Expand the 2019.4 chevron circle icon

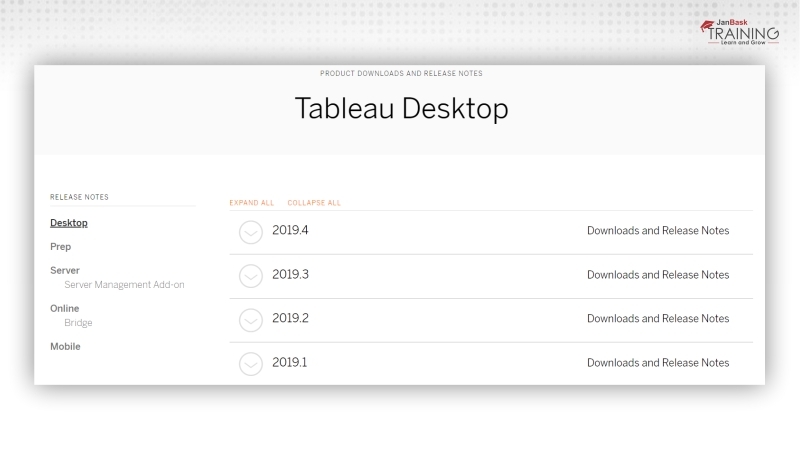coord(251,232)
